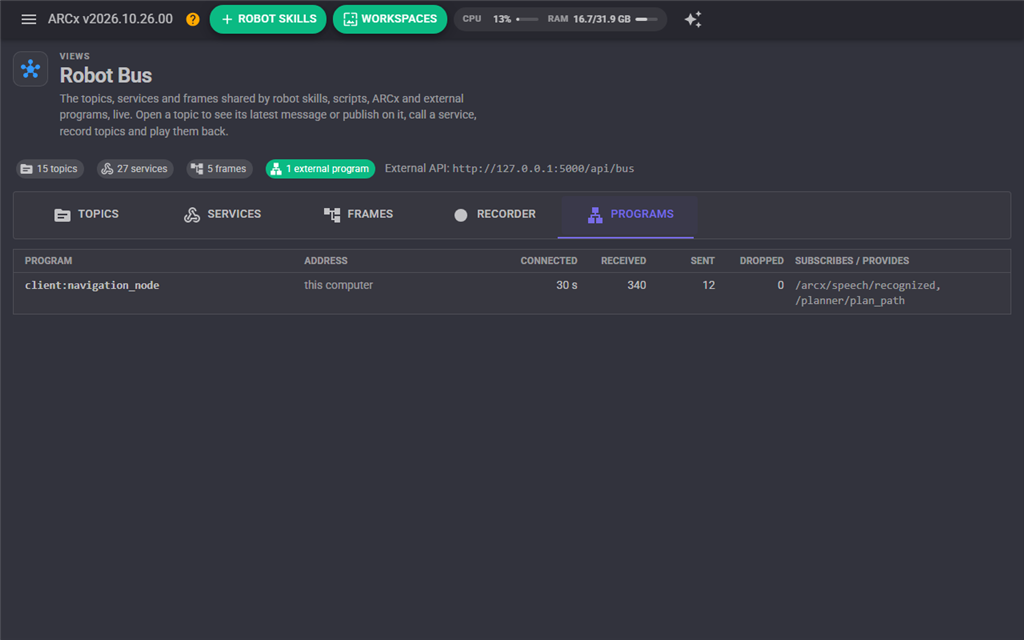Click the PROGRAM column header
Viewport: 1024px width, 640px height.
[x=48, y=261]
